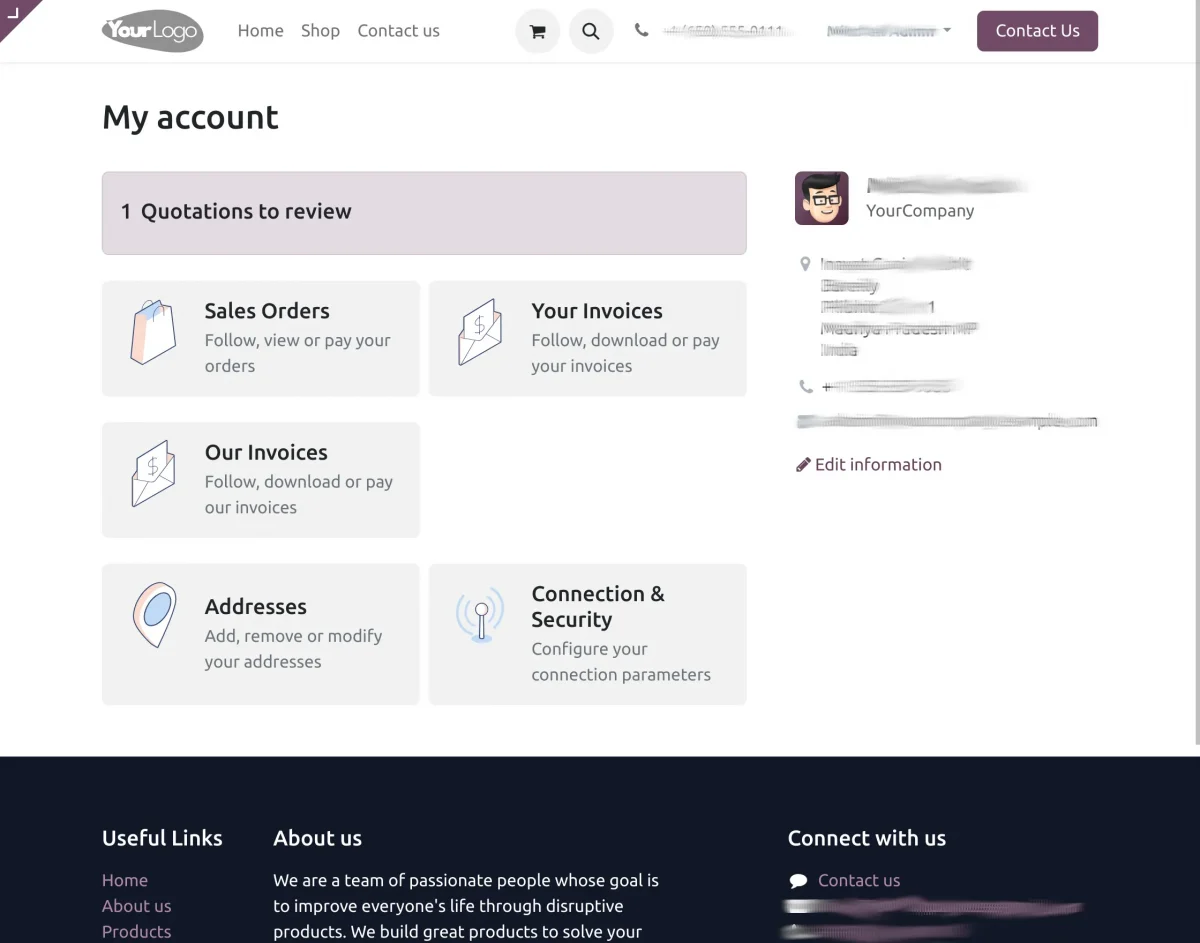Click the Addresses map pin icon
The image size is (1200, 943).
point(154,614)
